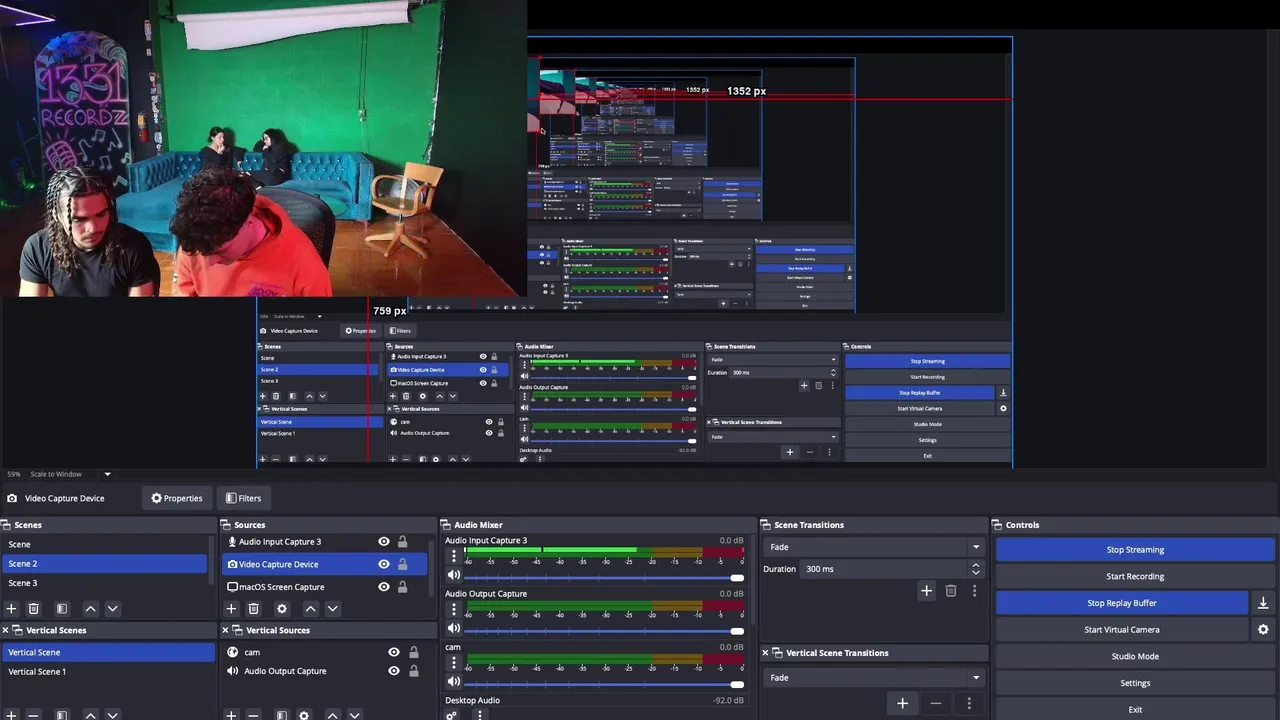Add a scene transition with the plus icon
This screenshot has width=1280, height=720.
coord(926,591)
